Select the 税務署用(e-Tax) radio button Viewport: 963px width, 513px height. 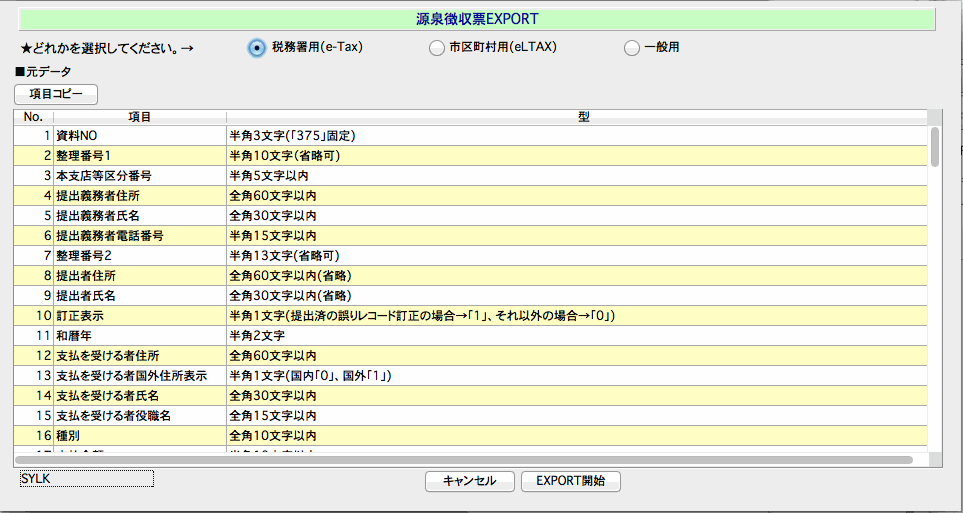point(257,47)
